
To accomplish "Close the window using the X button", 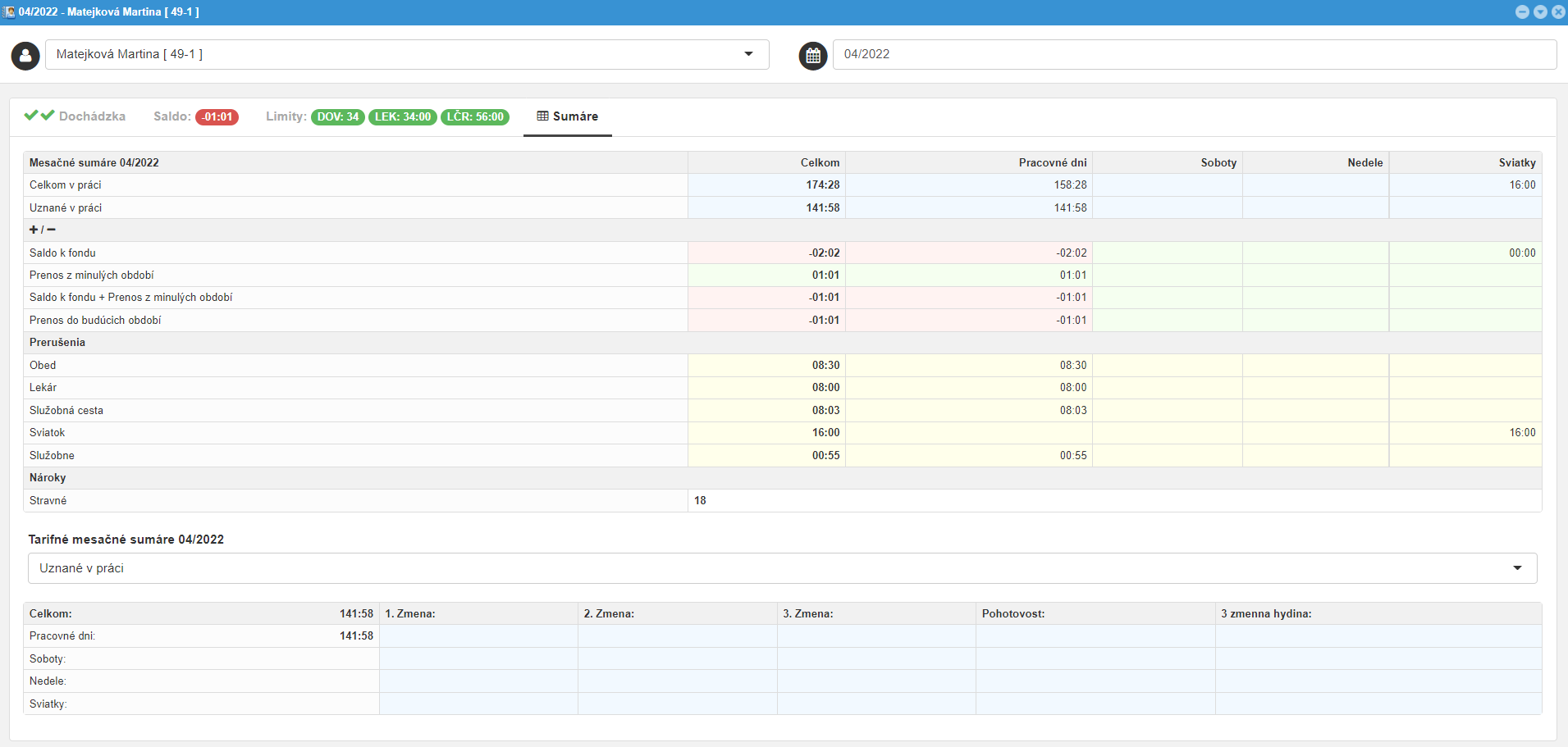I will point(1558,11).
